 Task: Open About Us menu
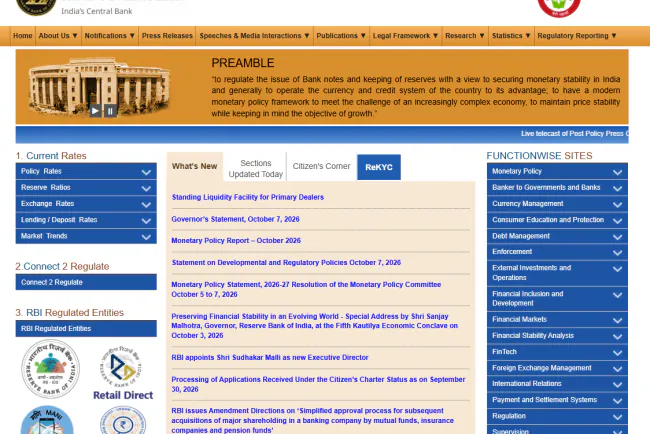point(58,36)
